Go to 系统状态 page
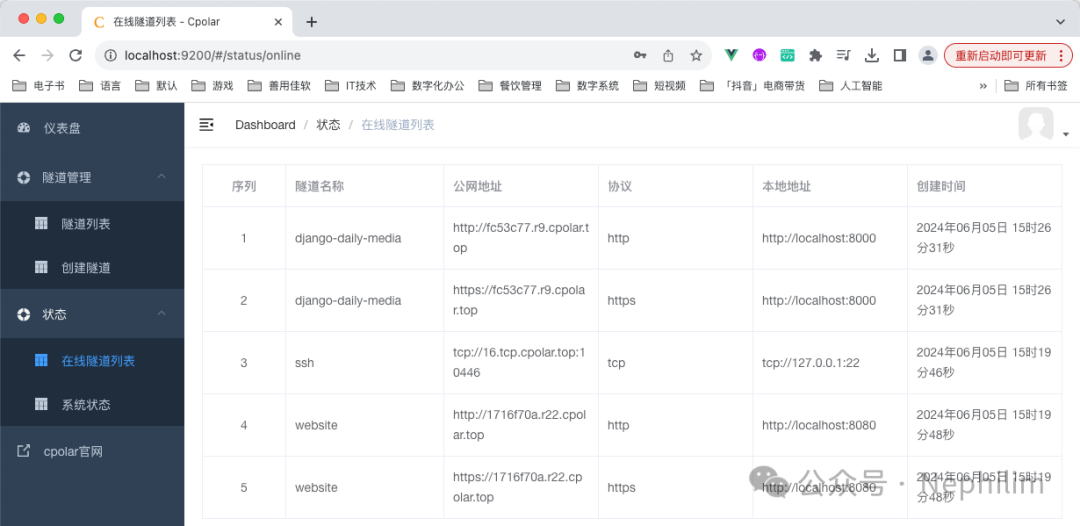 tap(92, 405)
